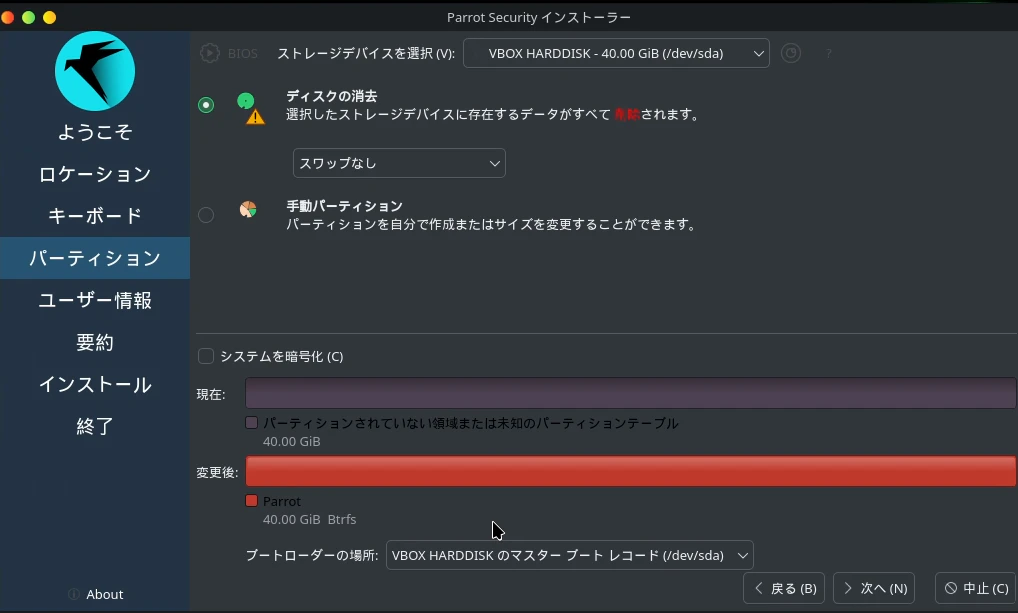
Task: Click the forward arrow icon in 次へ button
Action: point(848,588)
